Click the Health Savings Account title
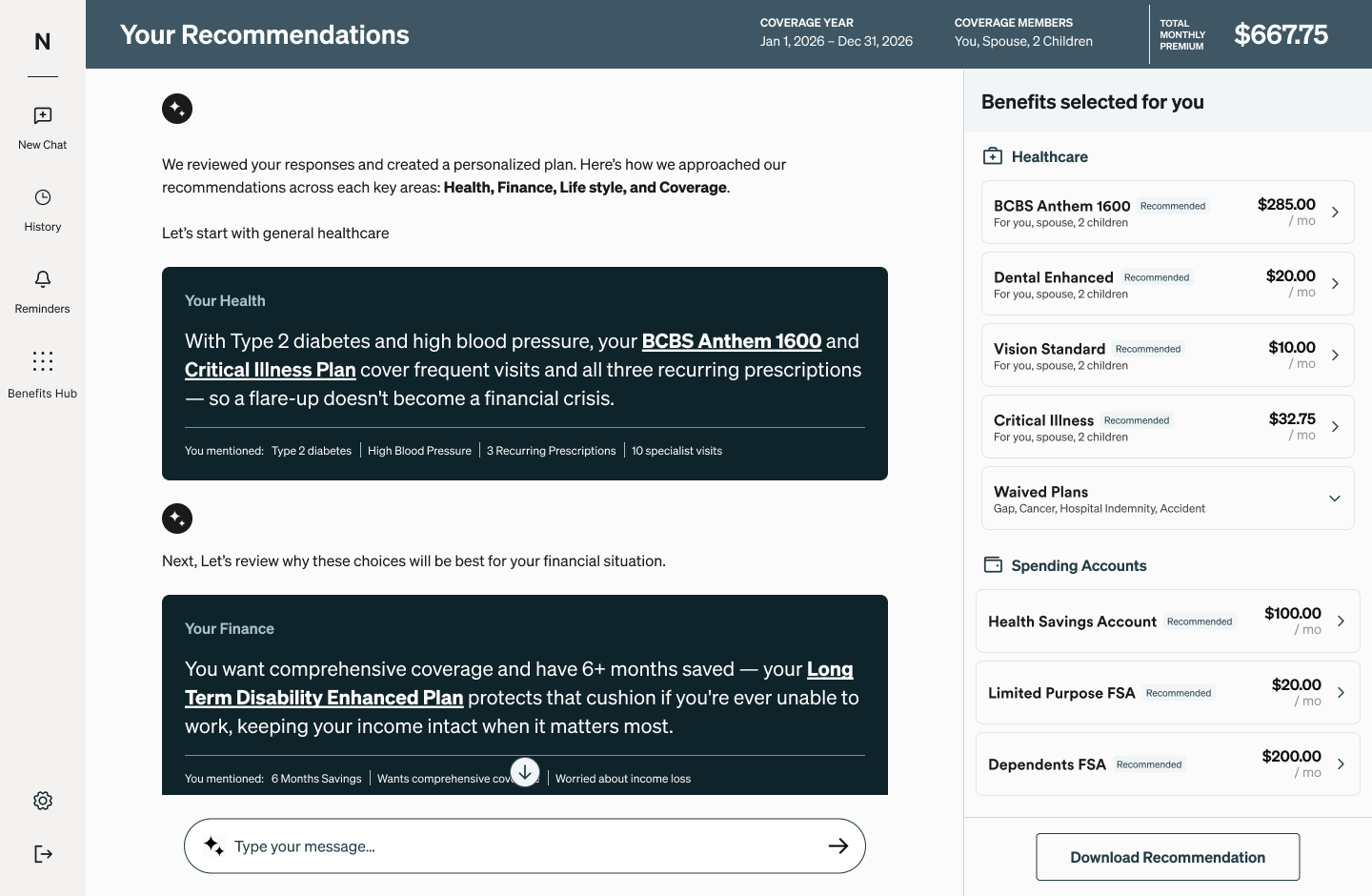 point(1072,621)
